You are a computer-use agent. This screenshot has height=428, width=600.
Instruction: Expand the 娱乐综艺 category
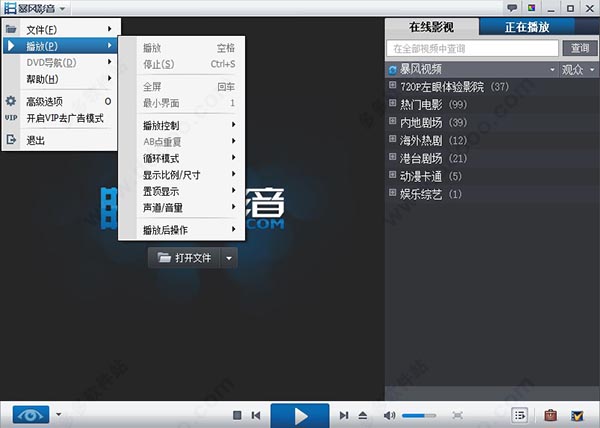pos(393,192)
